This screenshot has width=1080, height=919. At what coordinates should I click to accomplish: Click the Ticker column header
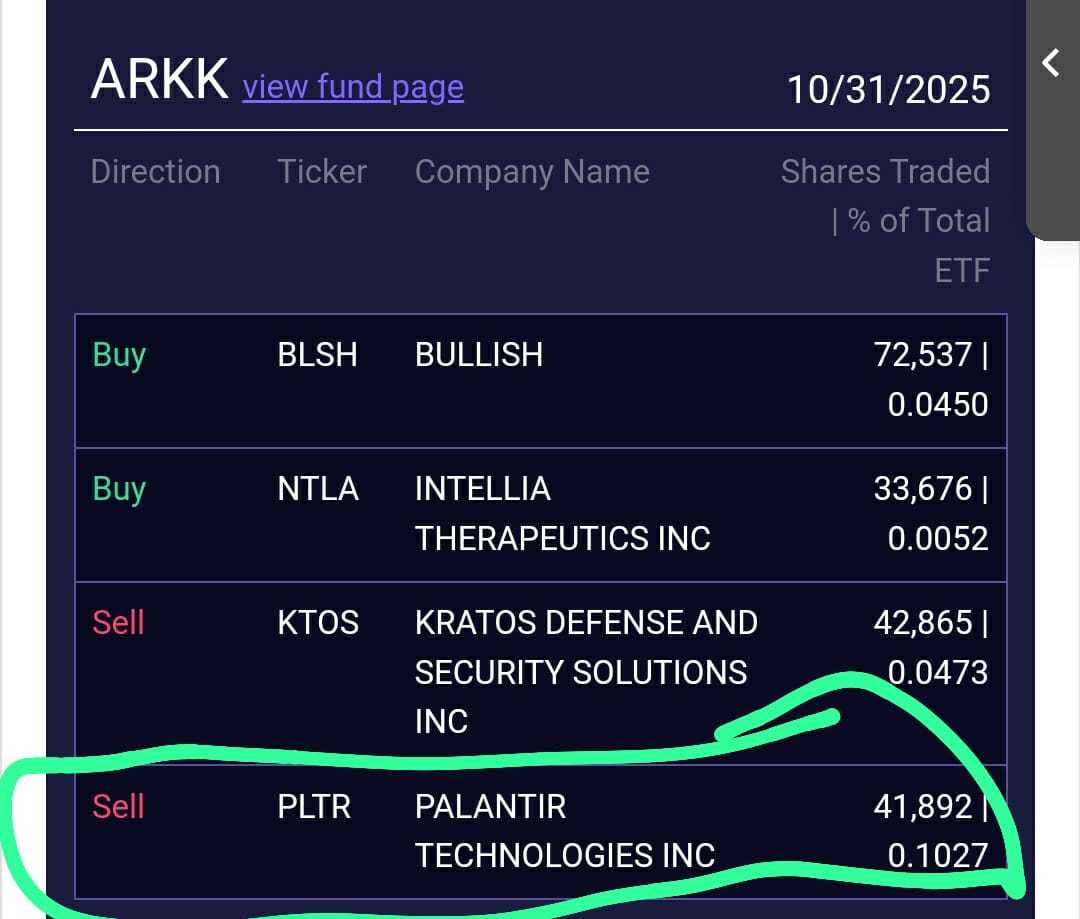(322, 172)
